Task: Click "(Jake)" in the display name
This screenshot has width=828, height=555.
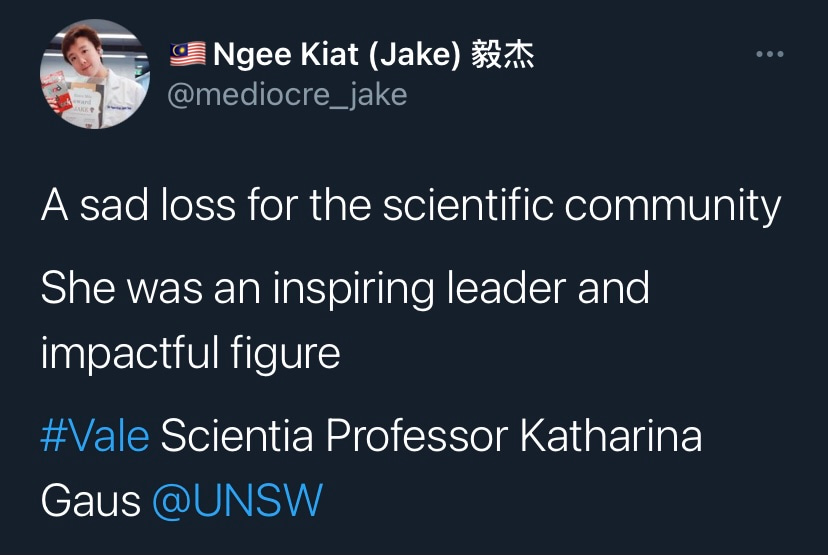Action: (x=415, y=55)
